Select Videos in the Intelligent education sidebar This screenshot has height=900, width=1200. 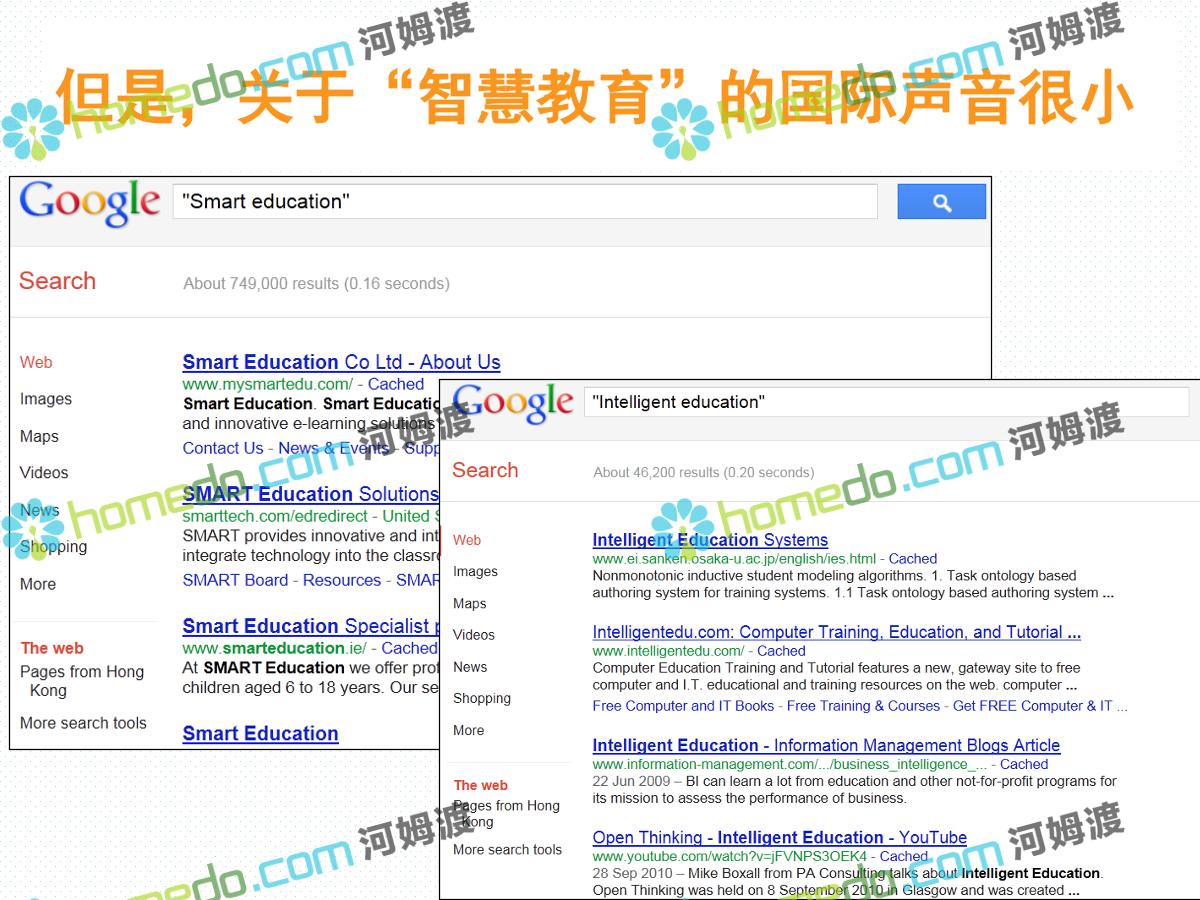tap(474, 635)
